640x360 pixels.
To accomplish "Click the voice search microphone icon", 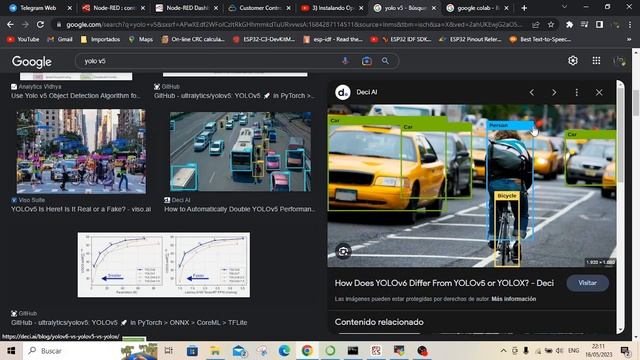I will 345,61.
